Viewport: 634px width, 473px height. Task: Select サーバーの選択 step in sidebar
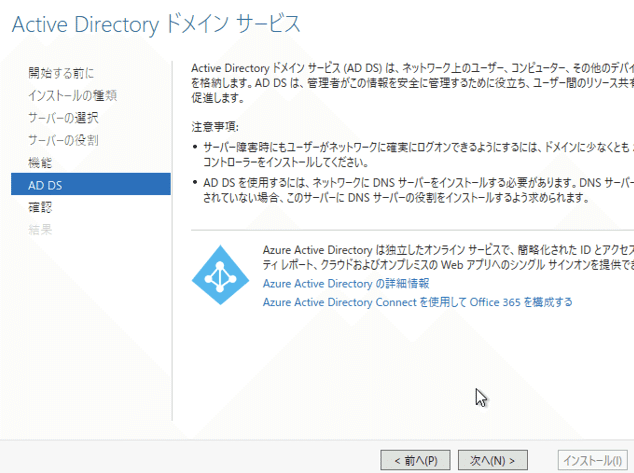63,118
